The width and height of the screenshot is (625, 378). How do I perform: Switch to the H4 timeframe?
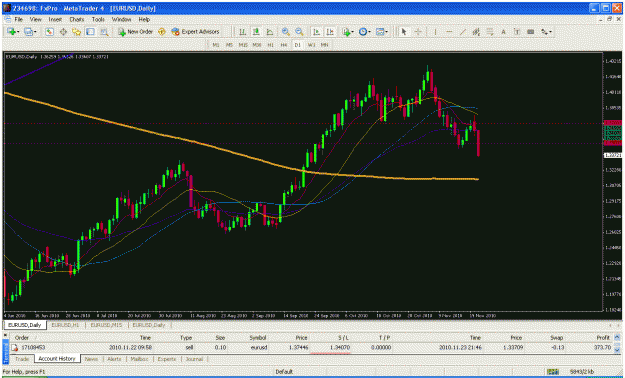284,45
